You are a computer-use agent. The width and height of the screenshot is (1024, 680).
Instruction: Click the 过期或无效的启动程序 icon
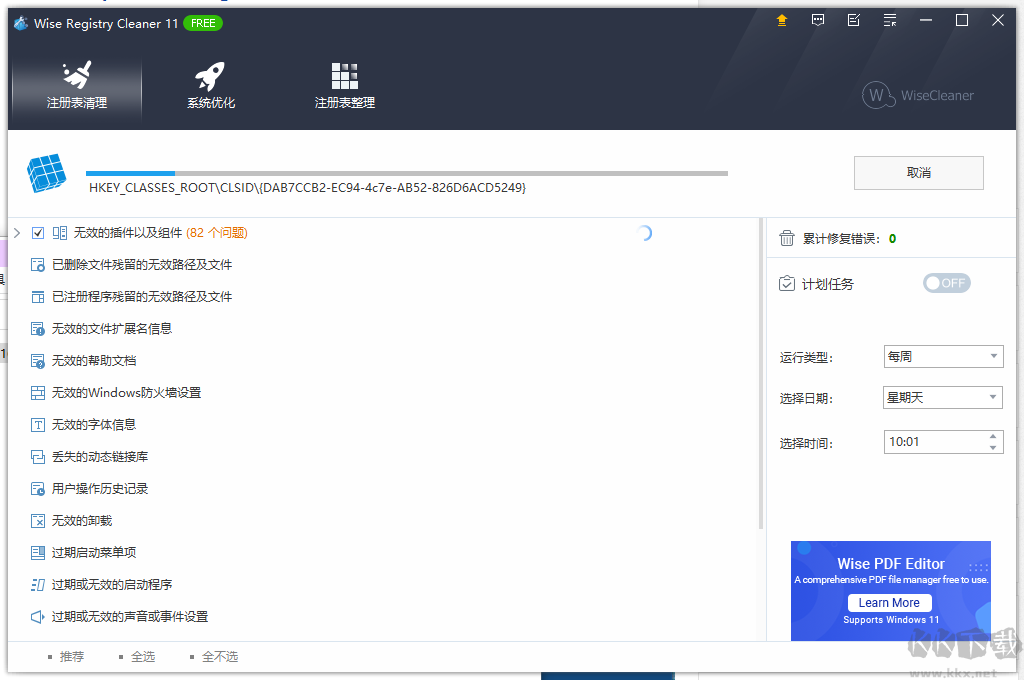[x=38, y=585]
